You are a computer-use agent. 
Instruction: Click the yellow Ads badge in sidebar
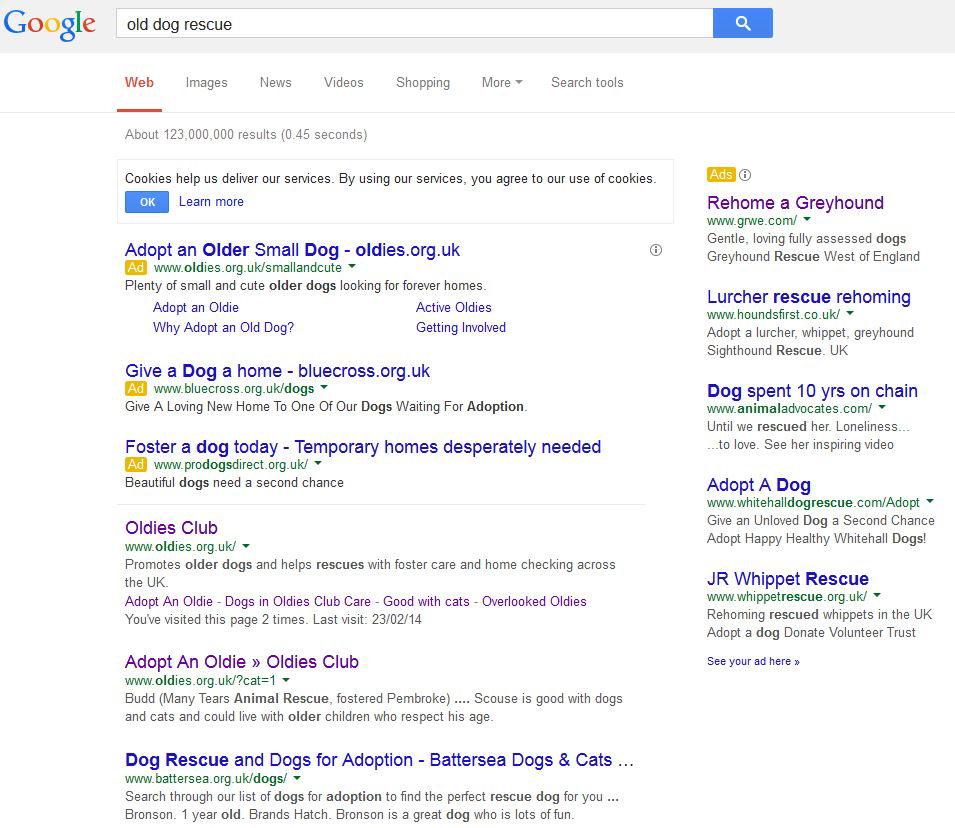click(721, 175)
